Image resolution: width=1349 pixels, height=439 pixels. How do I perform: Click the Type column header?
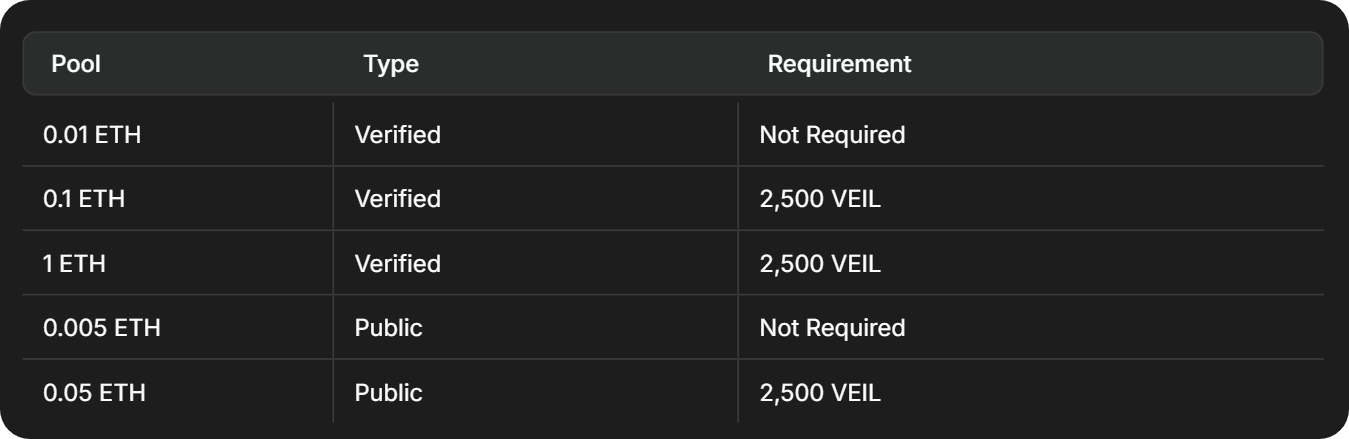(391, 64)
